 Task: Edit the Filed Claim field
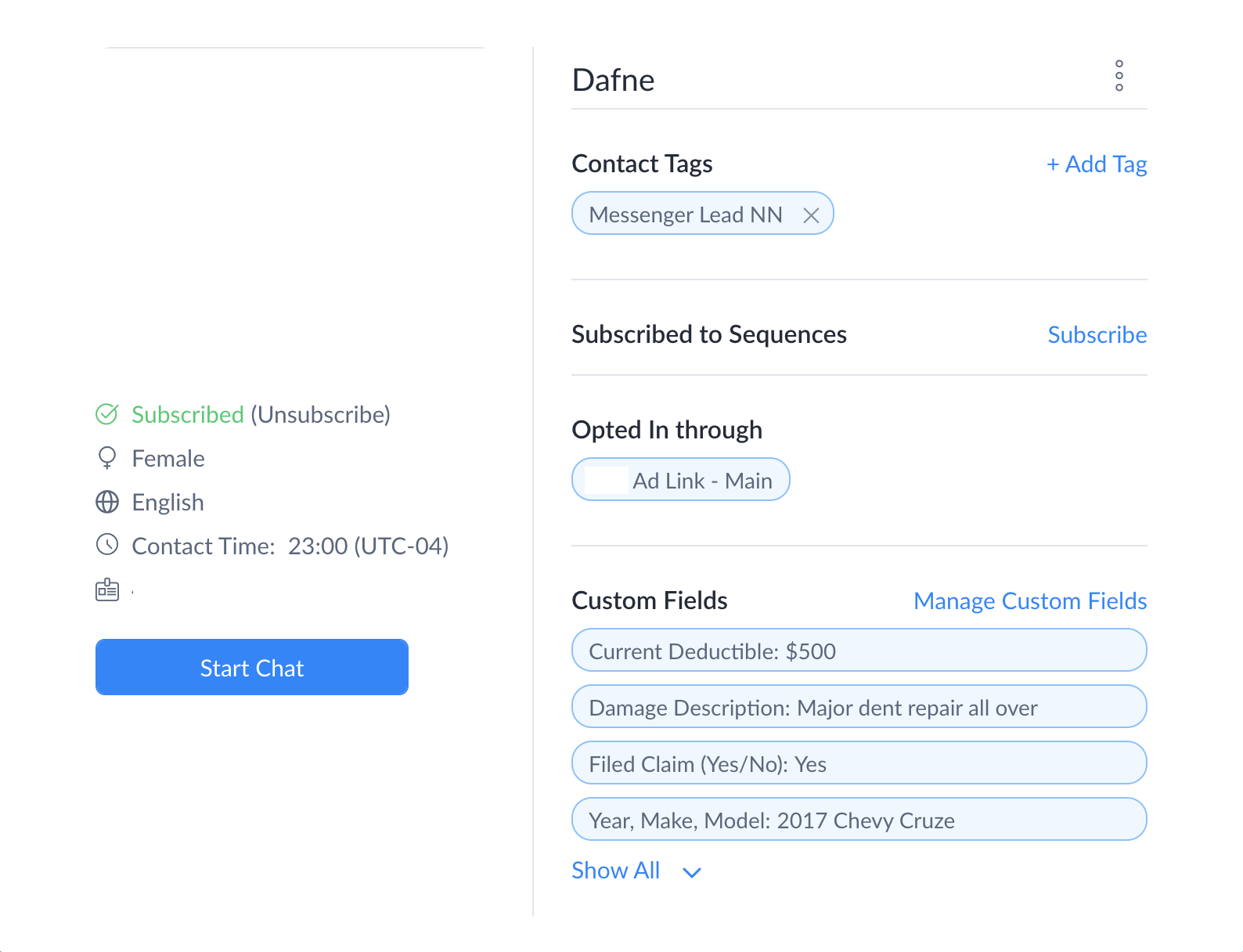click(859, 763)
